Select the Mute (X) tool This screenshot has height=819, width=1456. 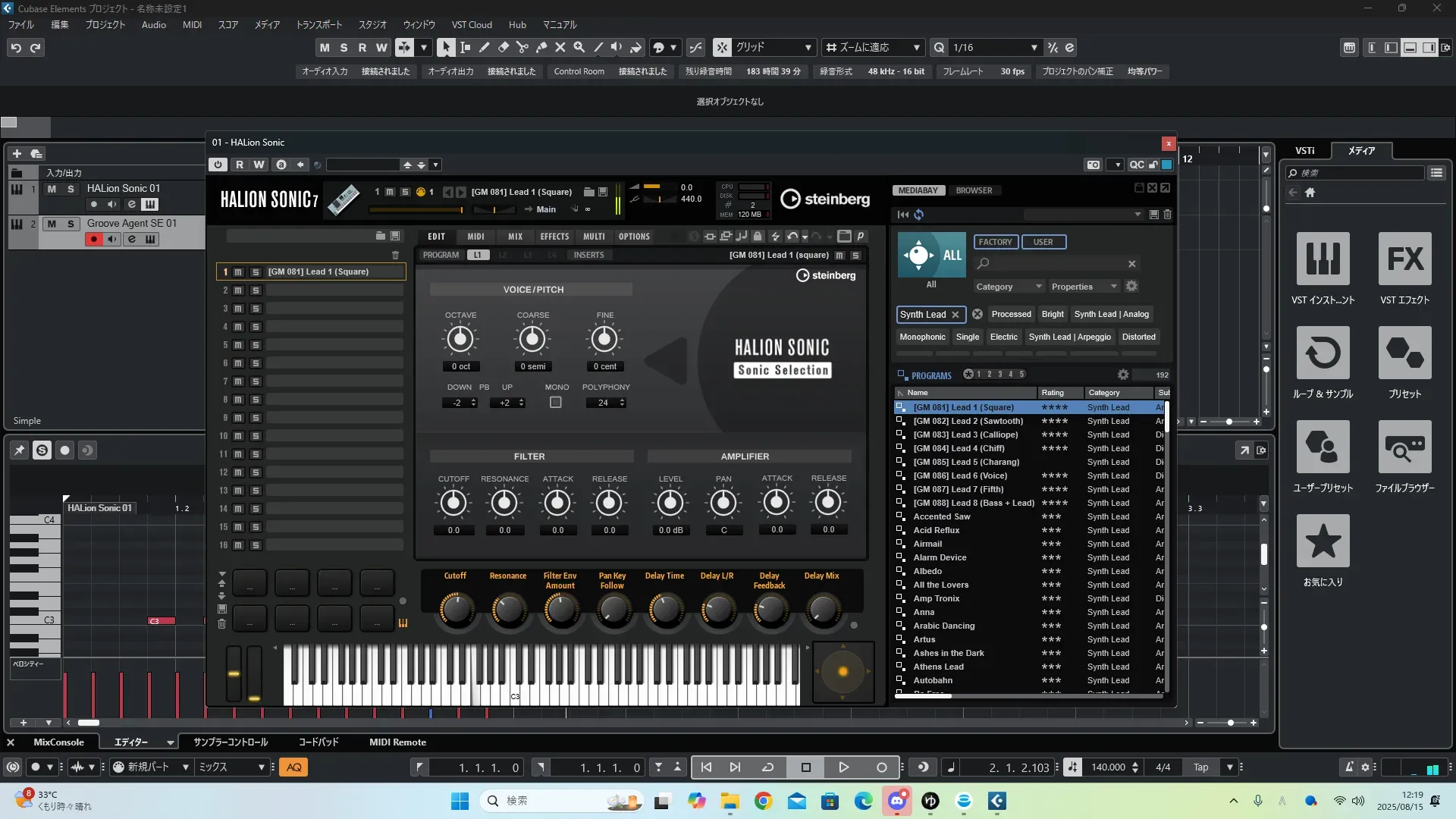[x=560, y=47]
